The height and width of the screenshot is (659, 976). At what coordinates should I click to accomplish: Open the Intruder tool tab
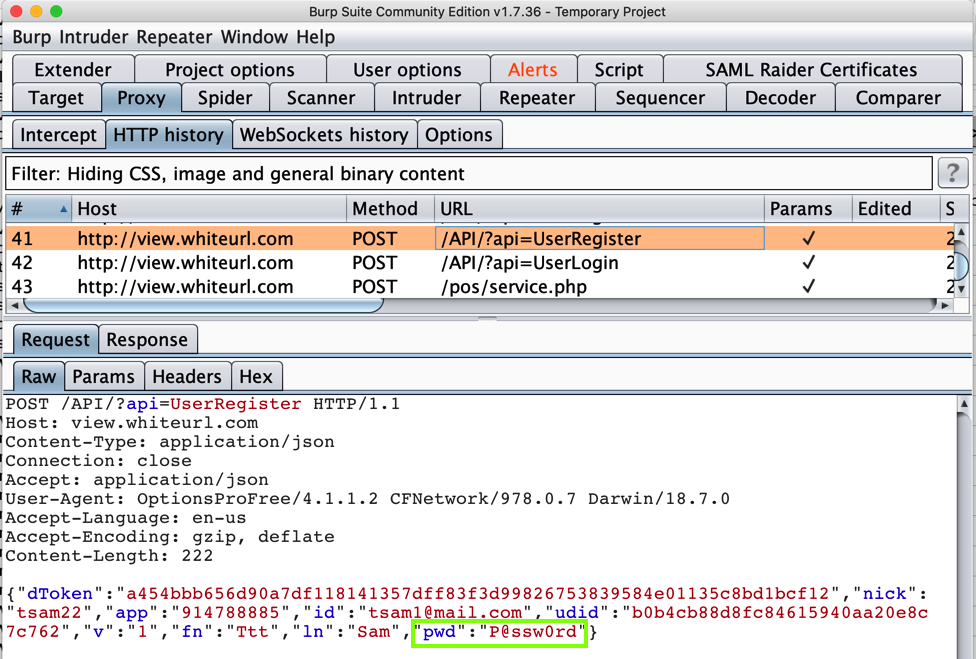426,98
